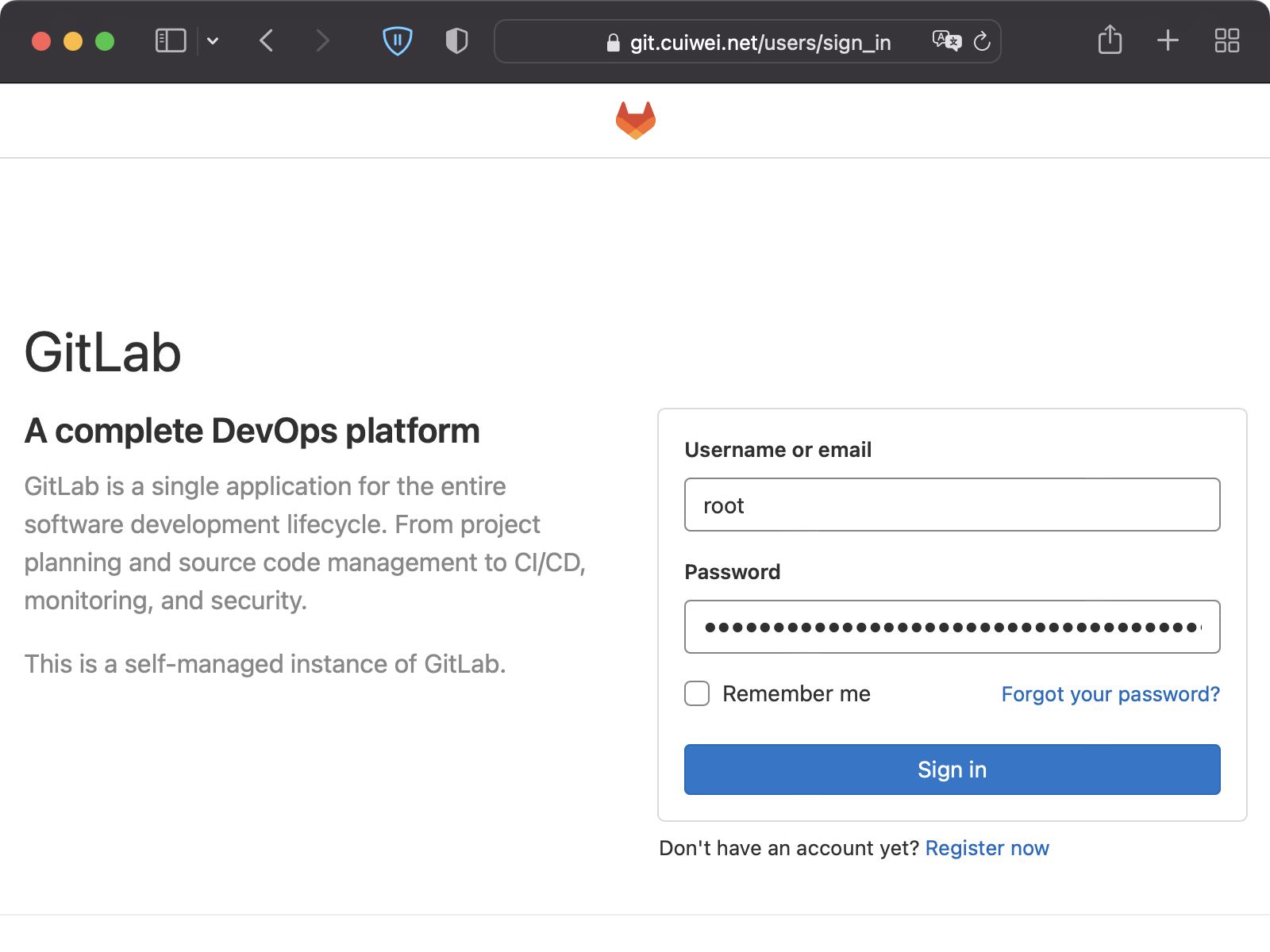Image resolution: width=1270 pixels, height=952 pixels.
Task: Minimize the Safari window
Action: tap(73, 41)
